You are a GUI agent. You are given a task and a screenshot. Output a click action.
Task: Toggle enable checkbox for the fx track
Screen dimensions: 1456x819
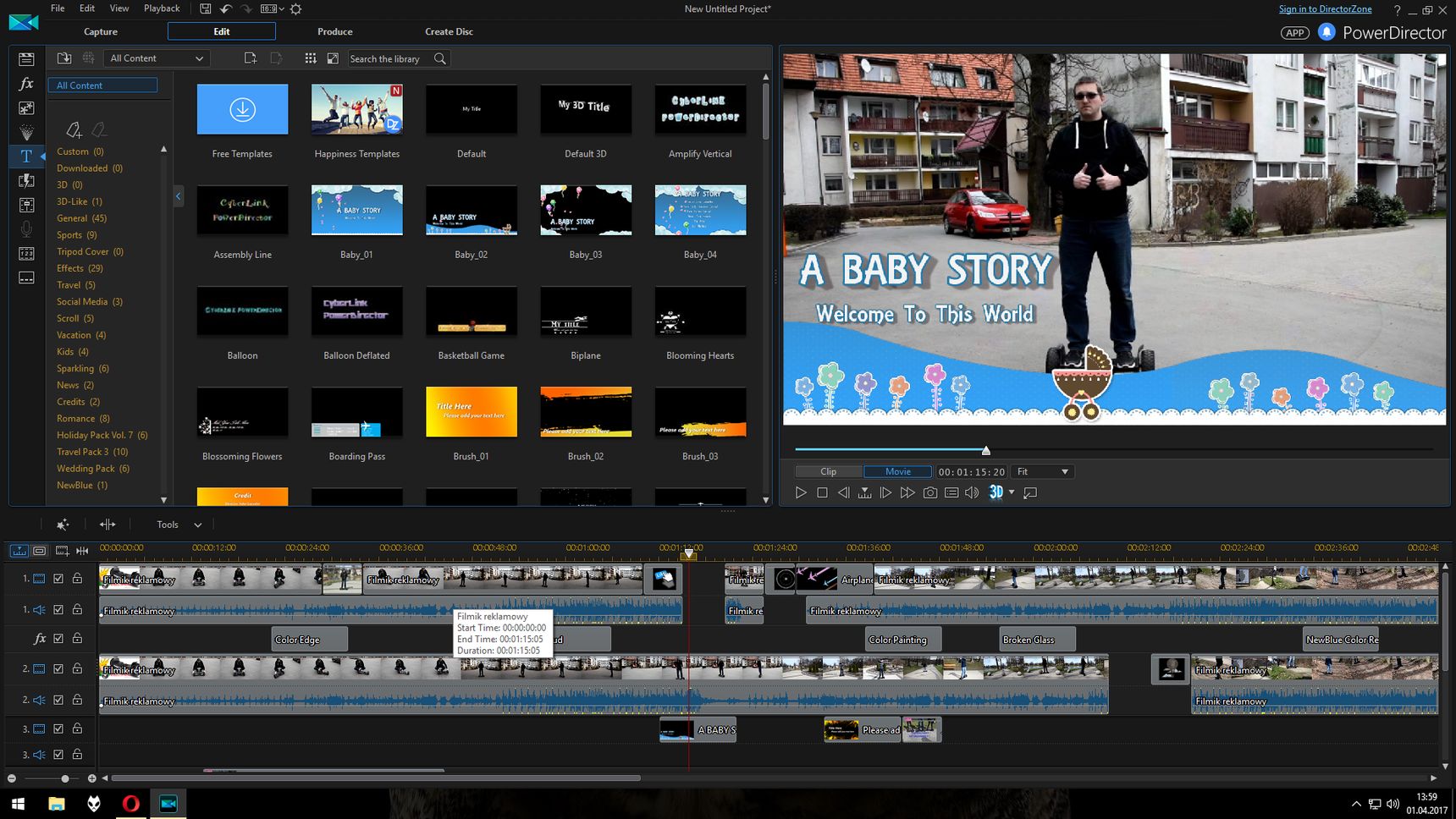coord(58,639)
